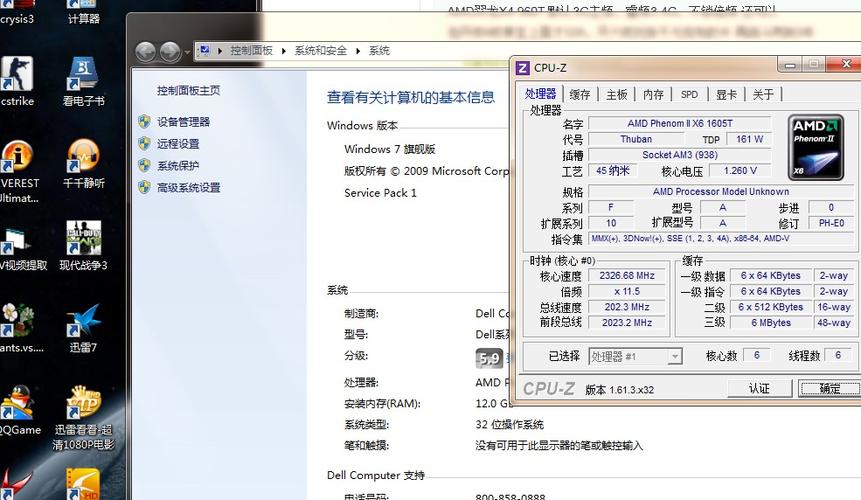Screen dimensions: 861x500
Task: Open the 看电子书 desktop icon
Action: coord(83,81)
